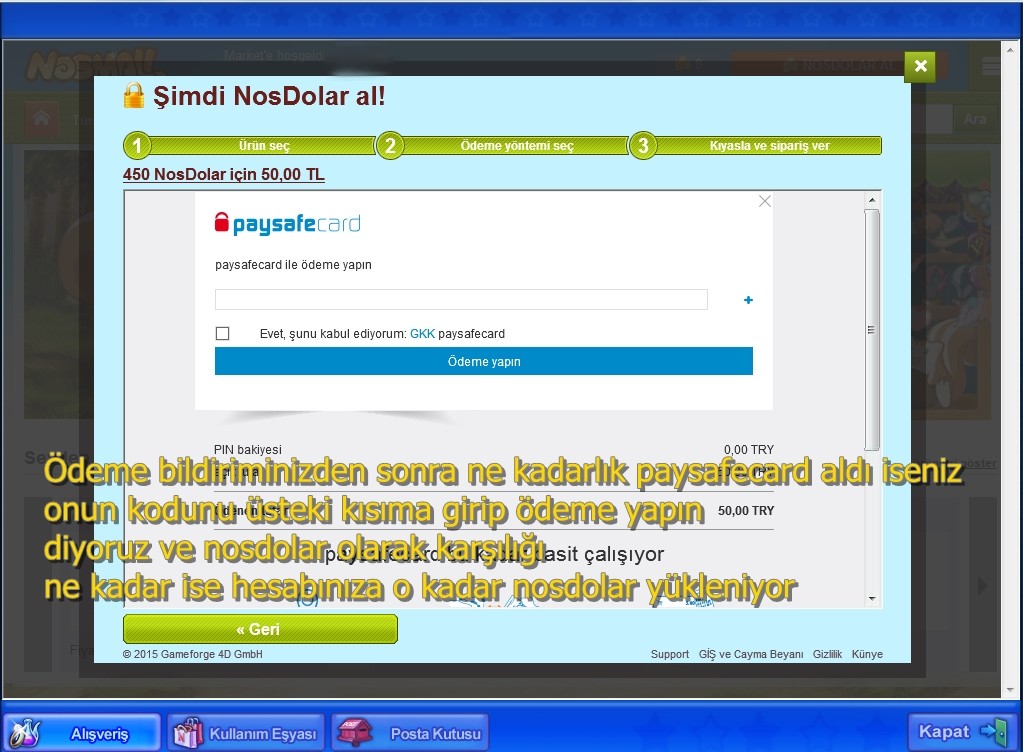1023x752 pixels.
Task: Open the Künye imprint link
Action: tap(867, 654)
